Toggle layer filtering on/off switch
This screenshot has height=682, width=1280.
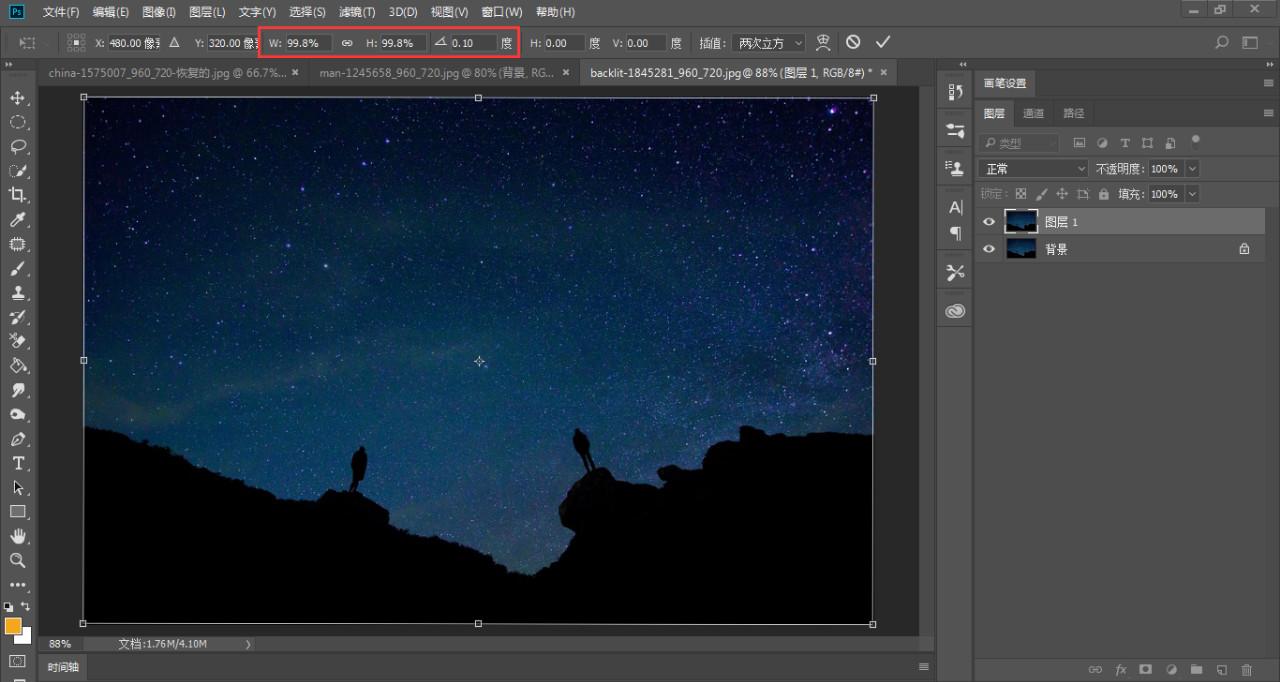tap(1195, 142)
